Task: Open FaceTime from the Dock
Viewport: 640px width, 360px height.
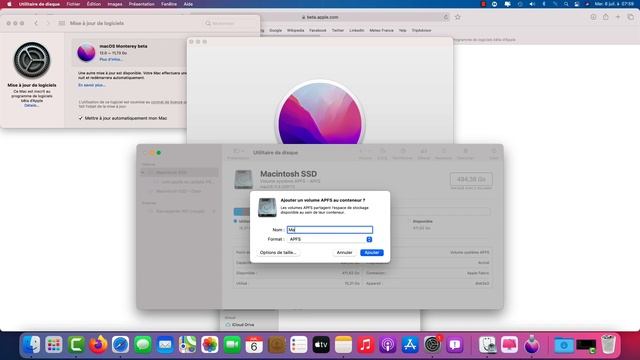Action: [232, 345]
